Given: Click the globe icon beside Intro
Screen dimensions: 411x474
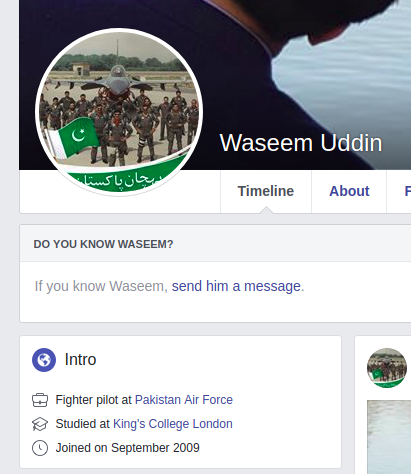Looking at the screenshot, I should 44,360.
